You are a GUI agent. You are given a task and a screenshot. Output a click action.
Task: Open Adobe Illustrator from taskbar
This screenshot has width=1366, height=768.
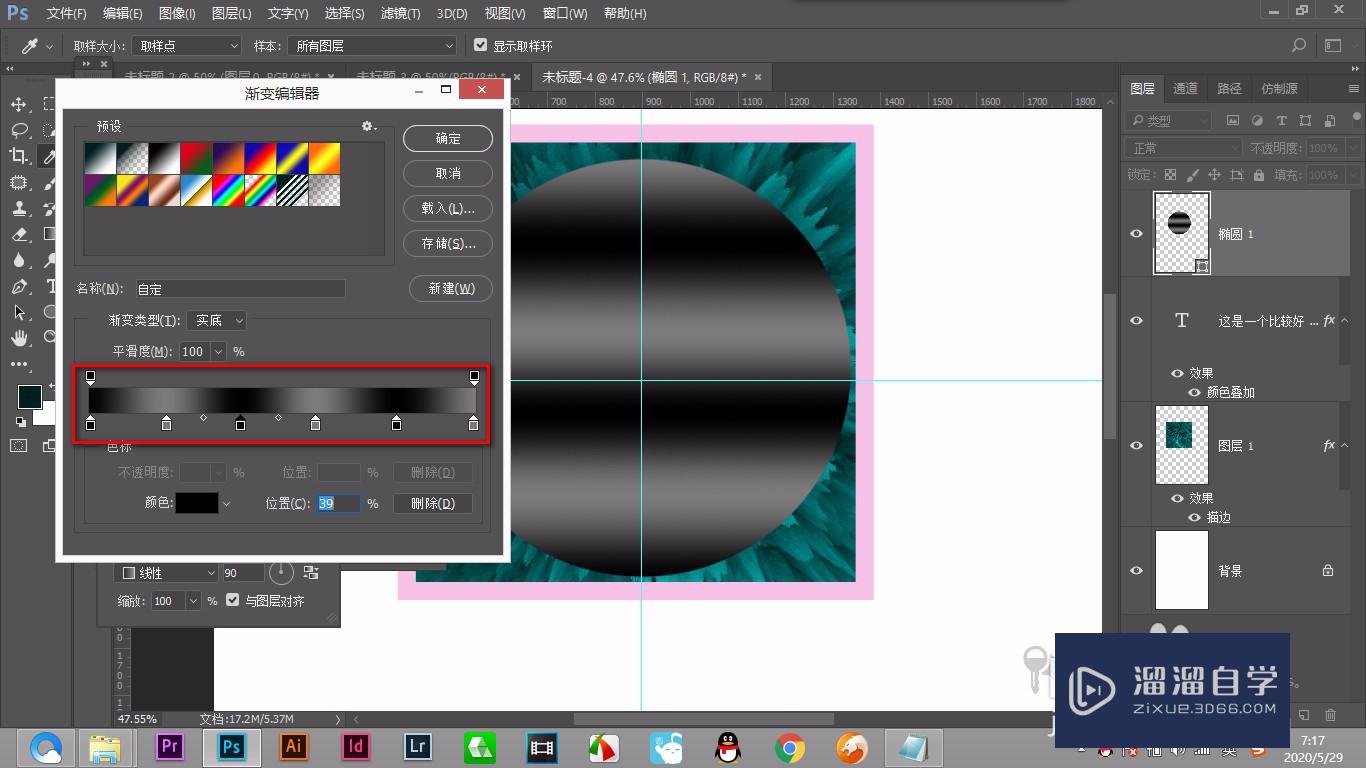[294, 747]
